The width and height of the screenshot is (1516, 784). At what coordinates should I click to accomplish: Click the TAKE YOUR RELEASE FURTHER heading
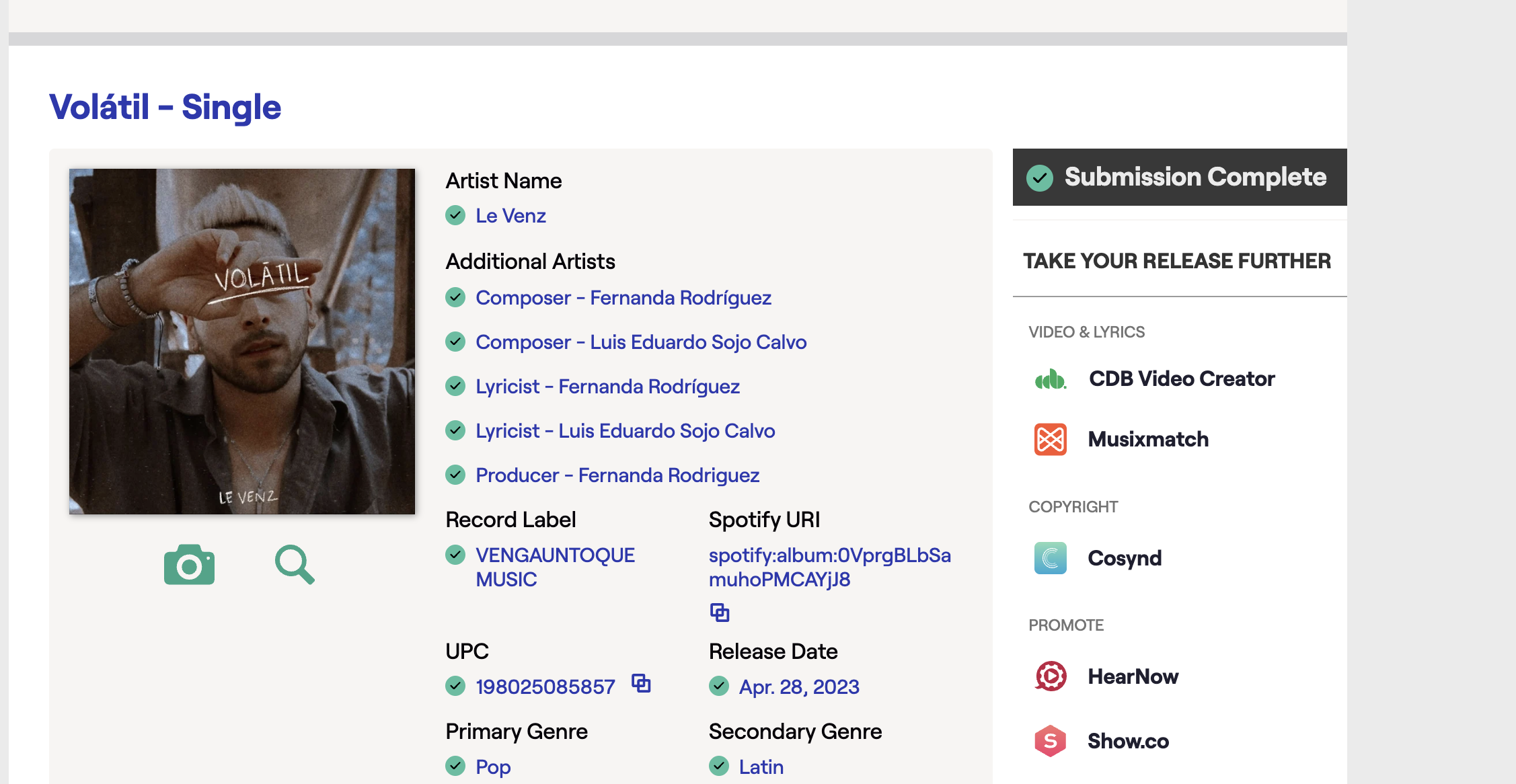coord(1177,261)
